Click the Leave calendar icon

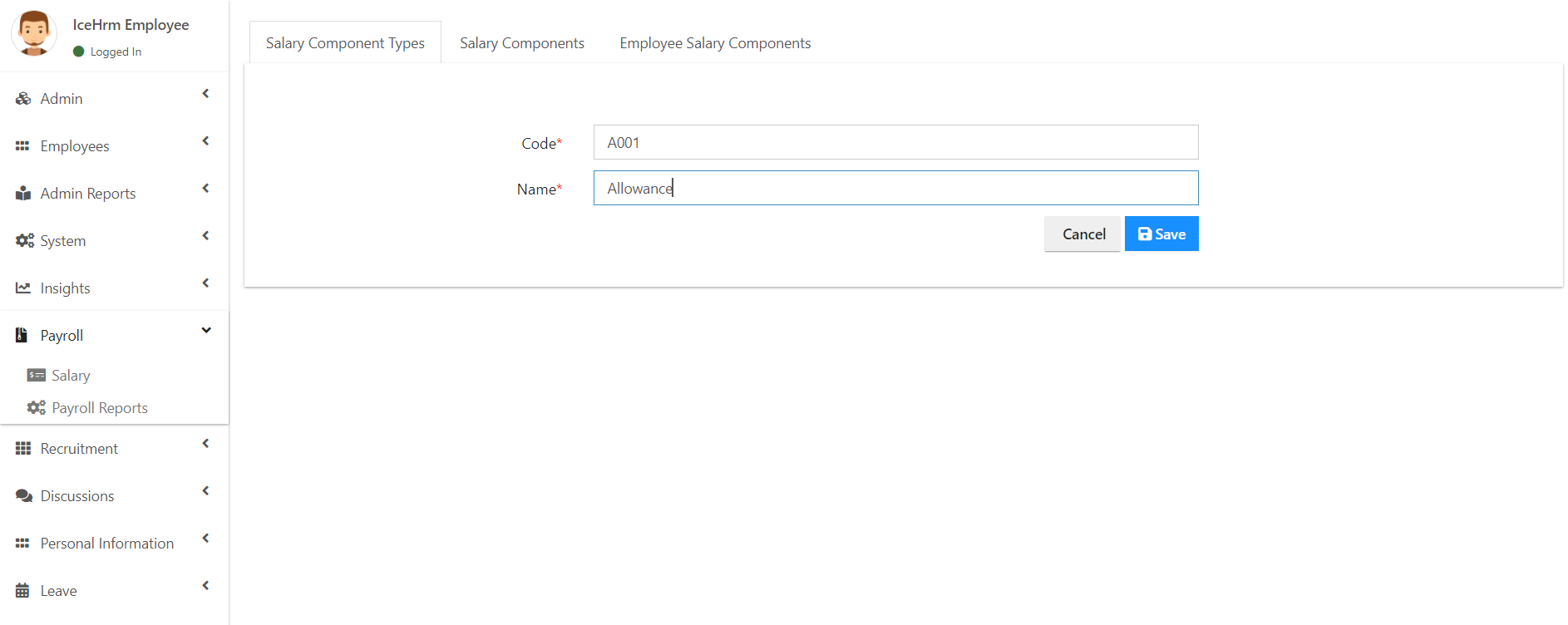22,591
